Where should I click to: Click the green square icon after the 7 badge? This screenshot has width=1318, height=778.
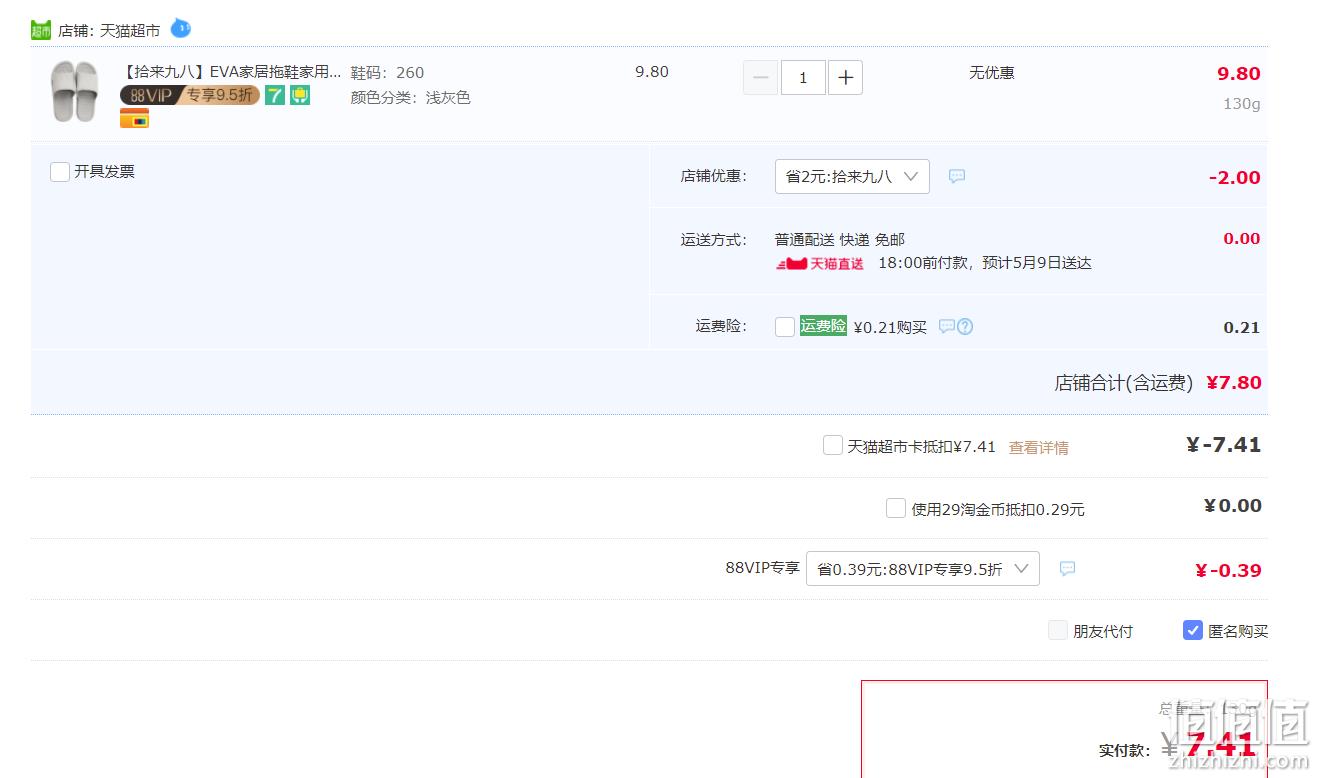(x=300, y=95)
